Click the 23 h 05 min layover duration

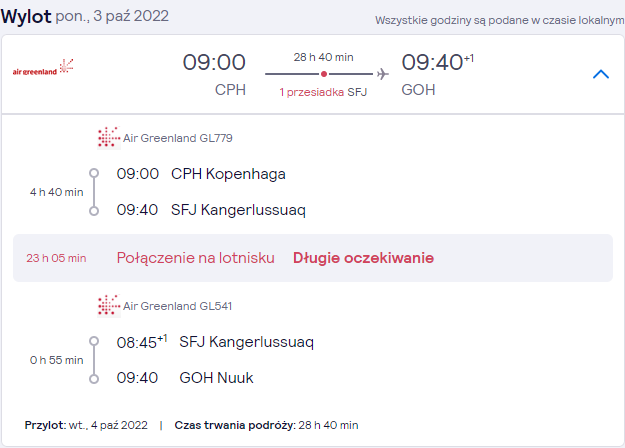pyautogui.click(x=56, y=258)
